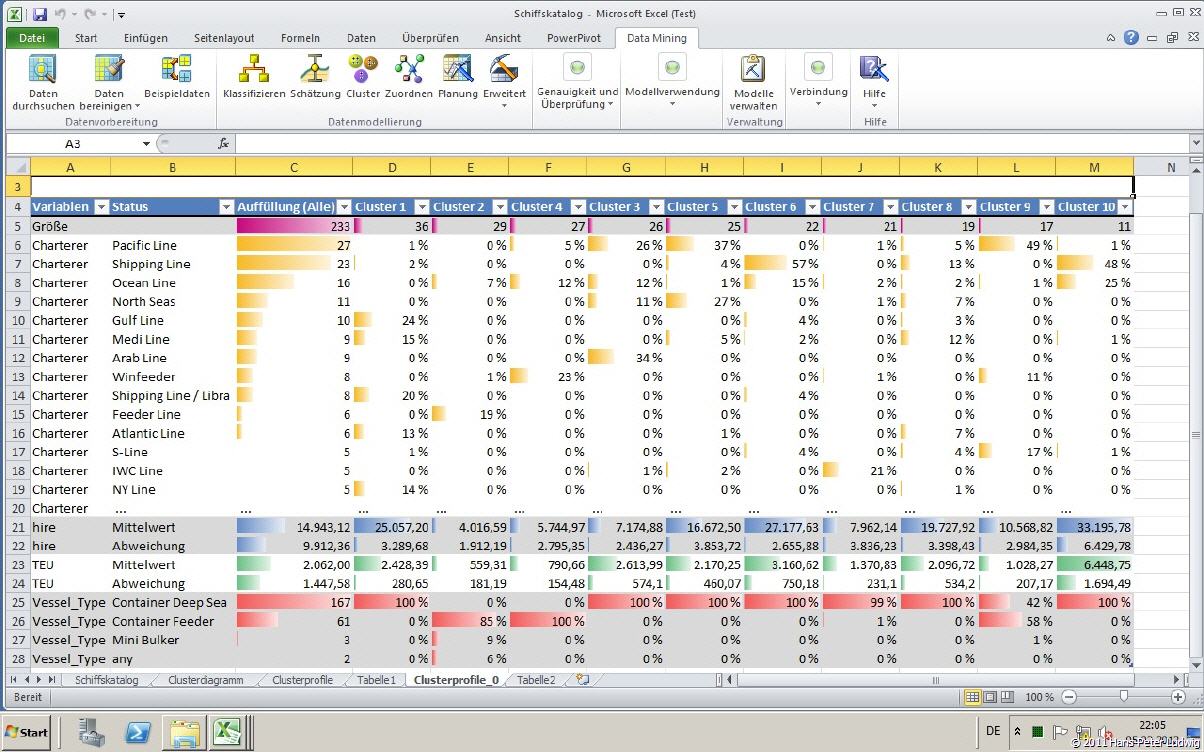Open the Daten bereinigen tool

click(109, 81)
